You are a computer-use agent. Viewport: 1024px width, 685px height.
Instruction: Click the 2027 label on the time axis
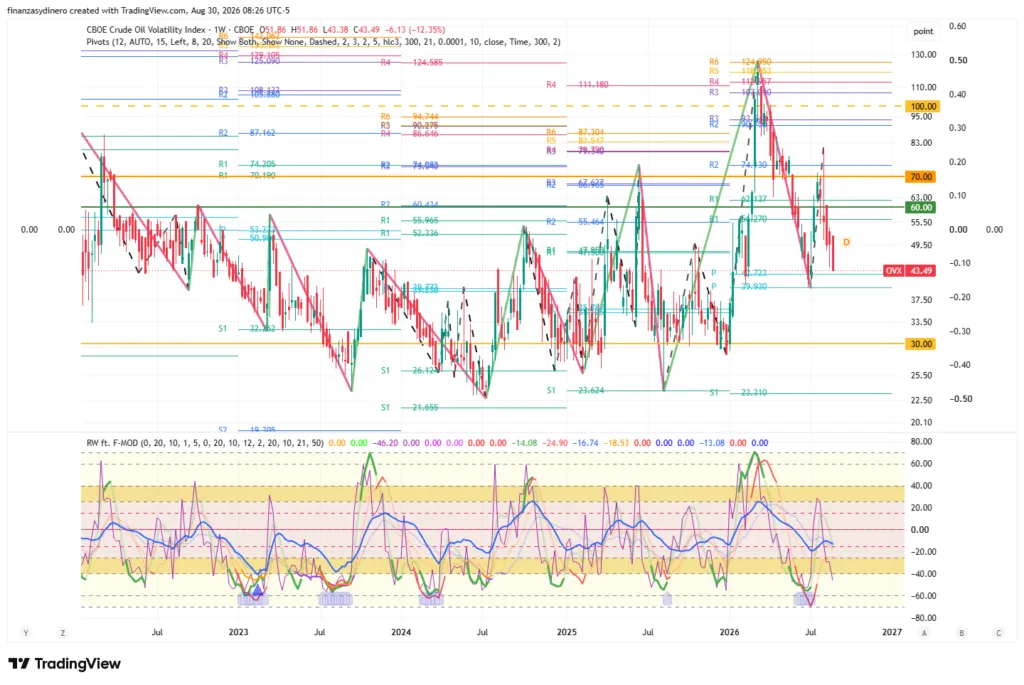coord(892,632)
